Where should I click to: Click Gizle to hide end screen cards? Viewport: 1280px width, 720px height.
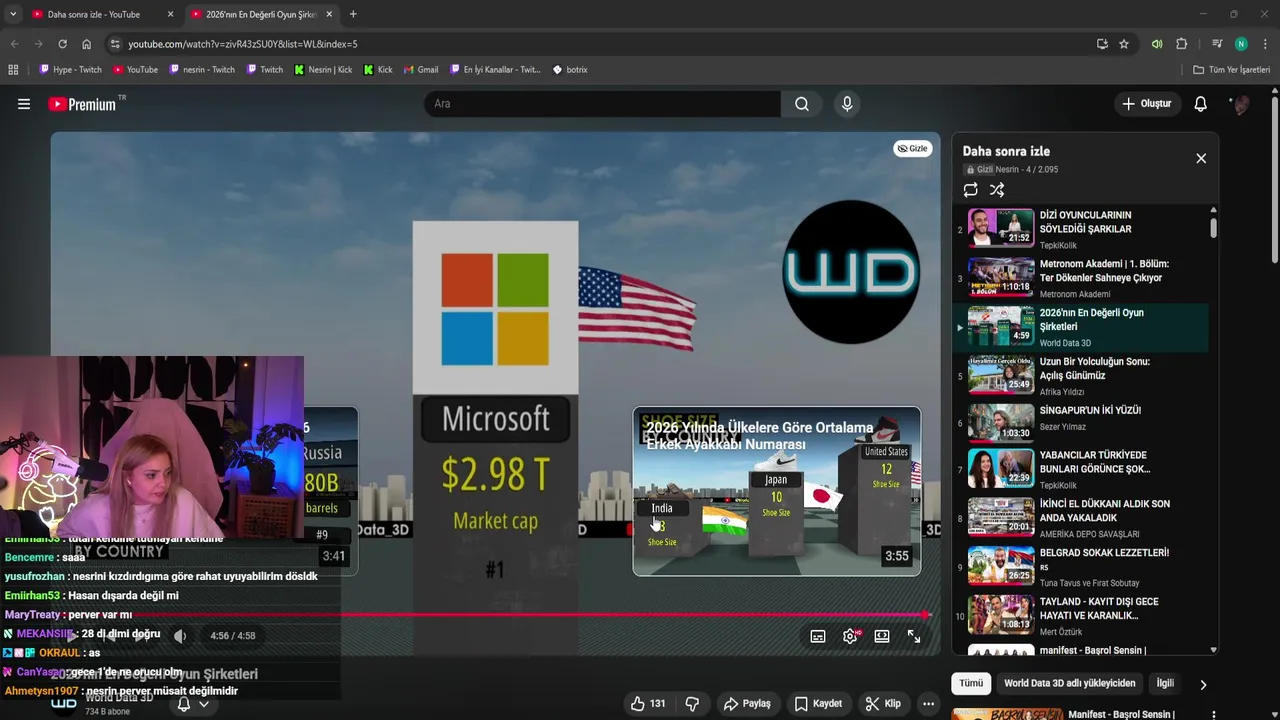[x=912, y=148]
